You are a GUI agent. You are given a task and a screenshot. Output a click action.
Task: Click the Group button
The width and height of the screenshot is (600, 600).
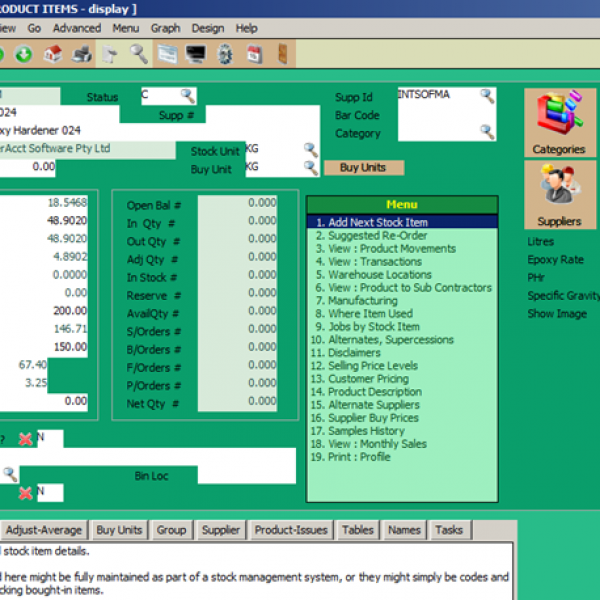(171, 530)
